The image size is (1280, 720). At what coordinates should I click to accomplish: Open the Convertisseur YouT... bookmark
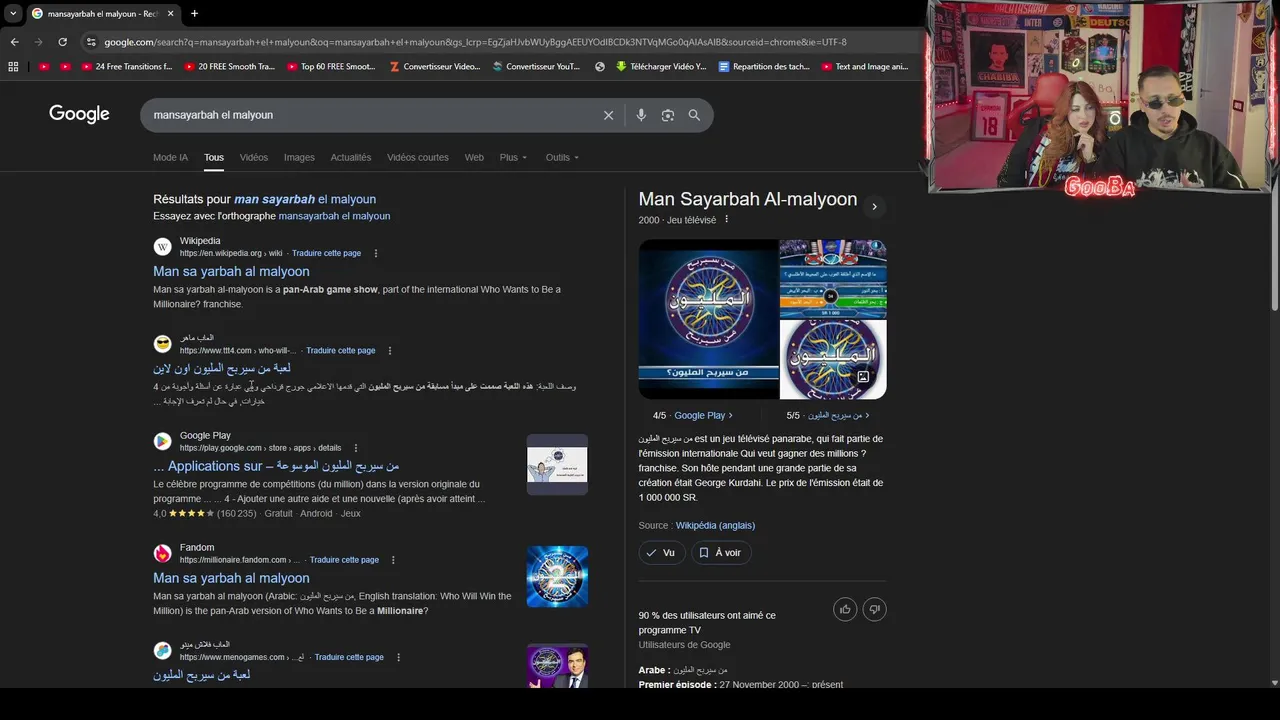click(537, 67)
